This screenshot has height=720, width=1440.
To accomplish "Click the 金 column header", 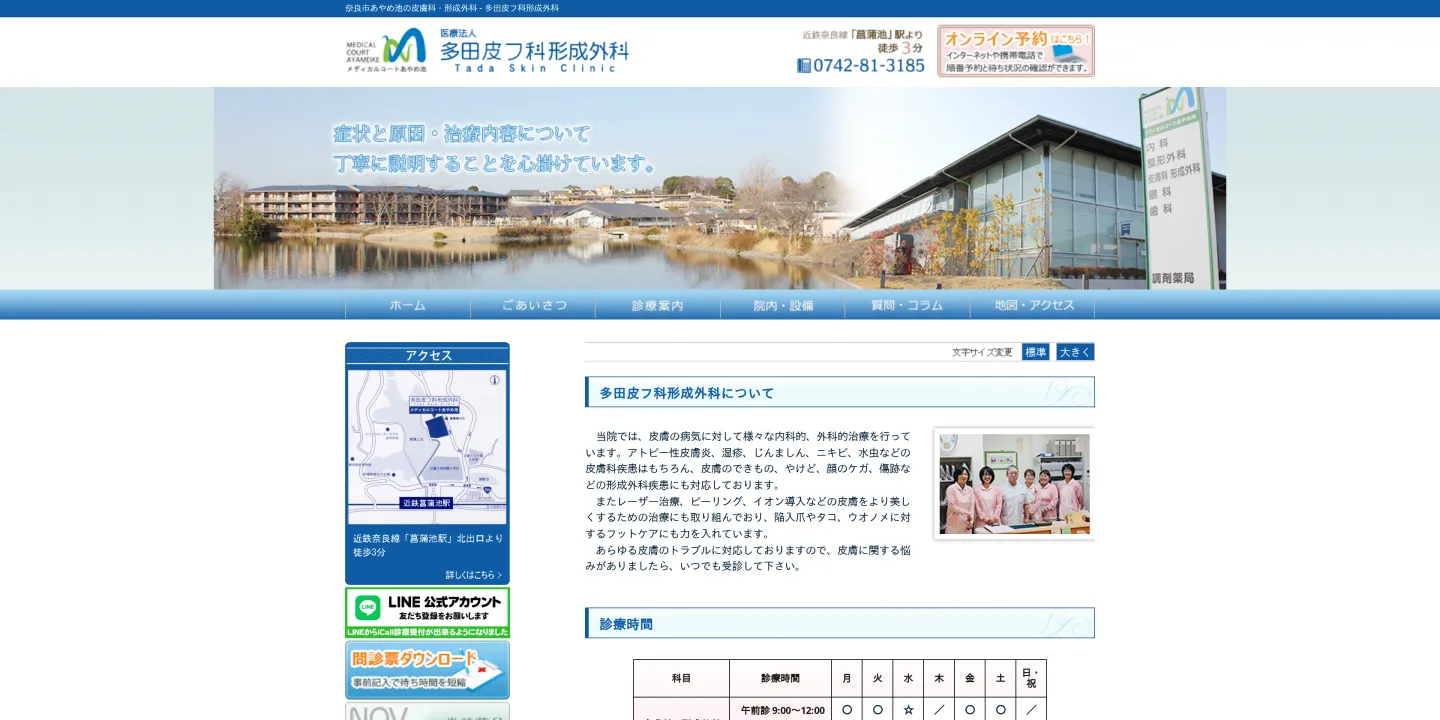I will (x=970, y=678).
